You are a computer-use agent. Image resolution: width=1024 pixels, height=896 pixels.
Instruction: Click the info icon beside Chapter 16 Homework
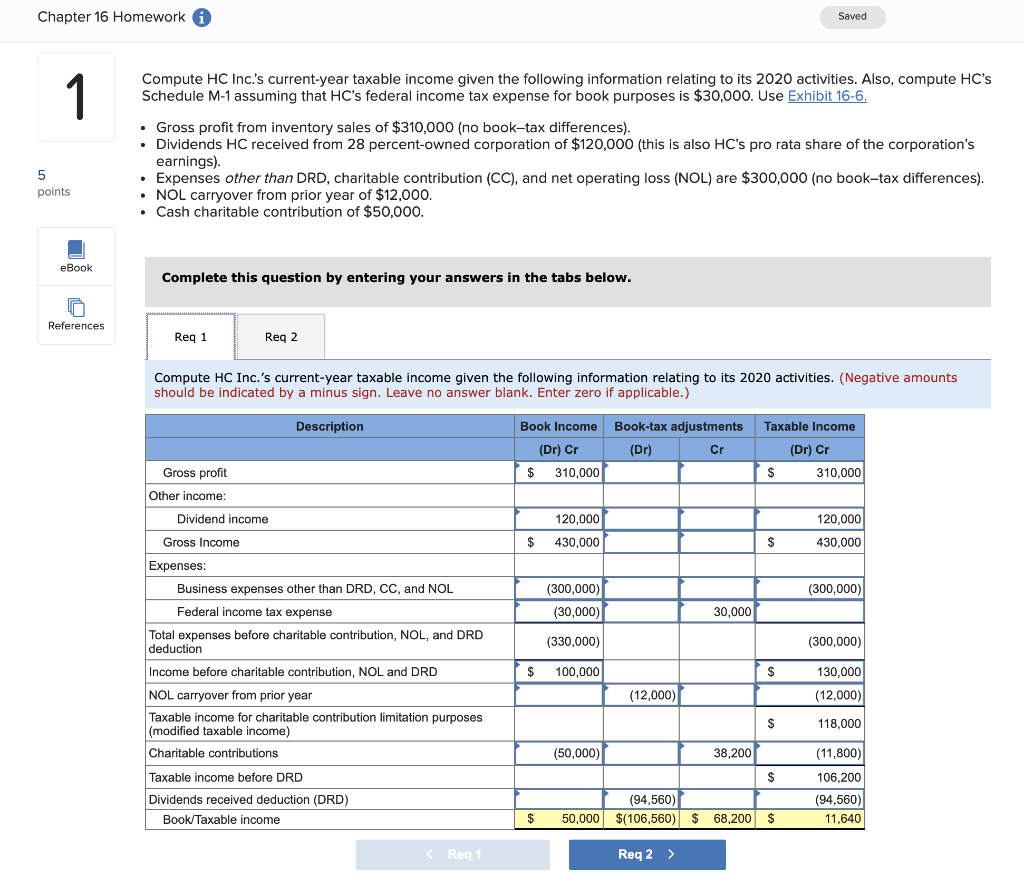[200, 17]
